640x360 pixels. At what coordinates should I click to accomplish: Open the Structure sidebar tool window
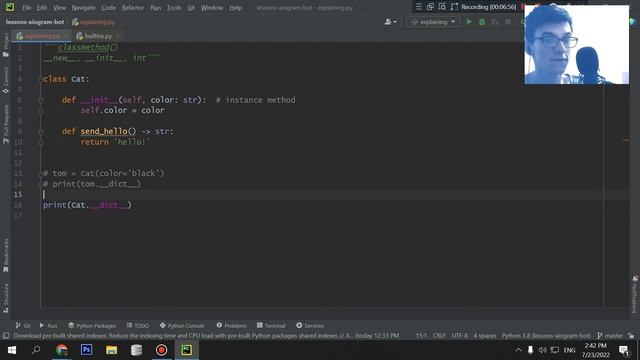[5, 298]
